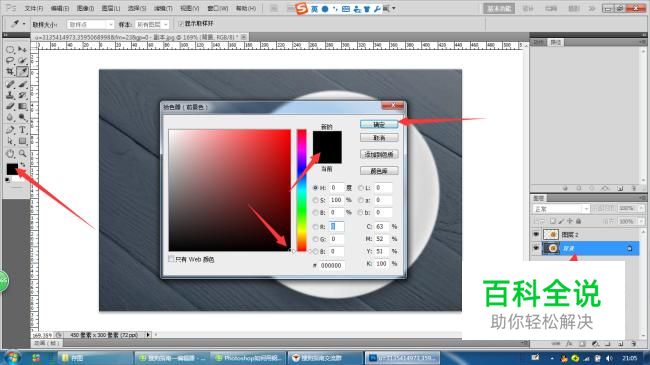Click the lock all icon in Layers panel
The width and height of the screenshot is (650, 365).
point(579,221)
